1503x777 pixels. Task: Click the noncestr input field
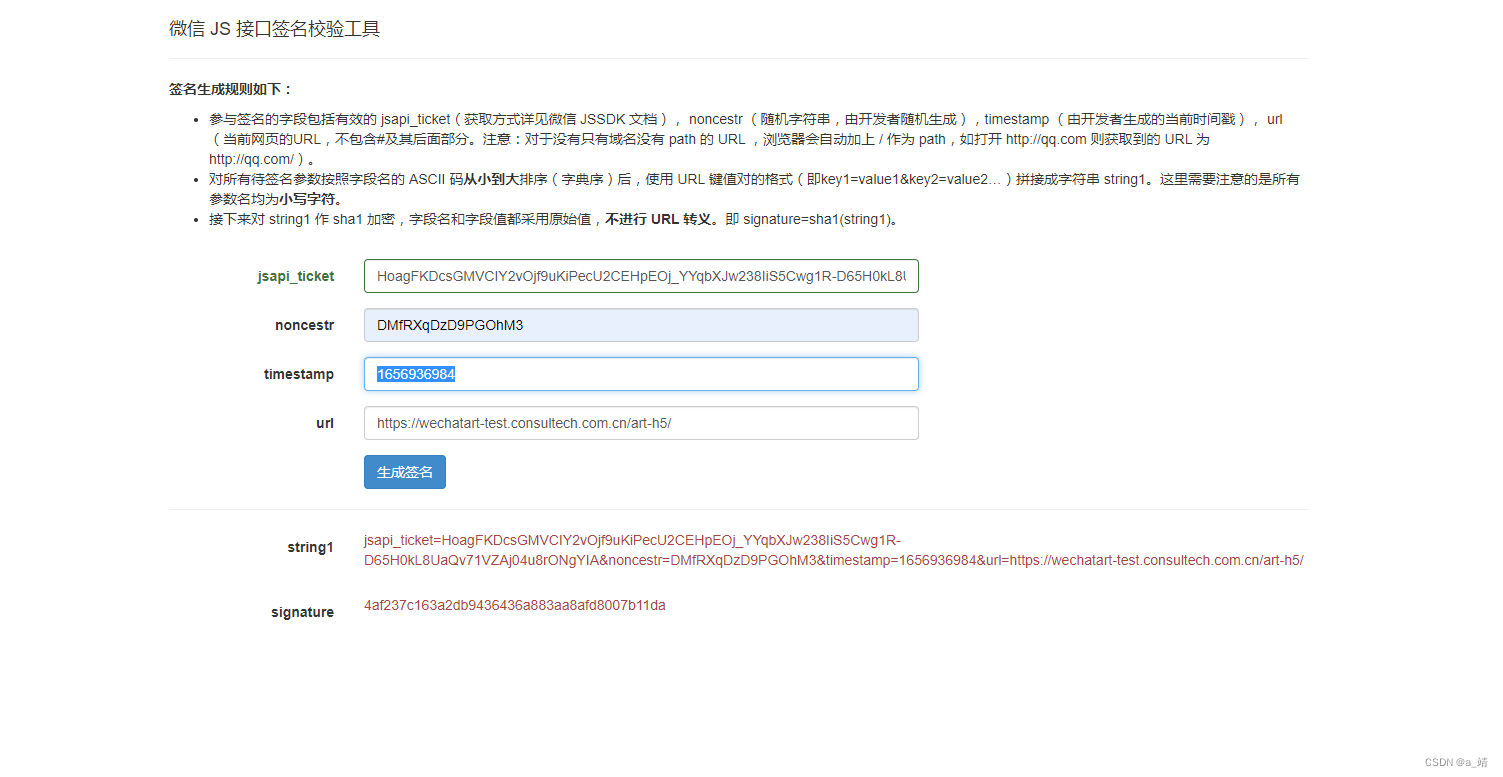640,324
